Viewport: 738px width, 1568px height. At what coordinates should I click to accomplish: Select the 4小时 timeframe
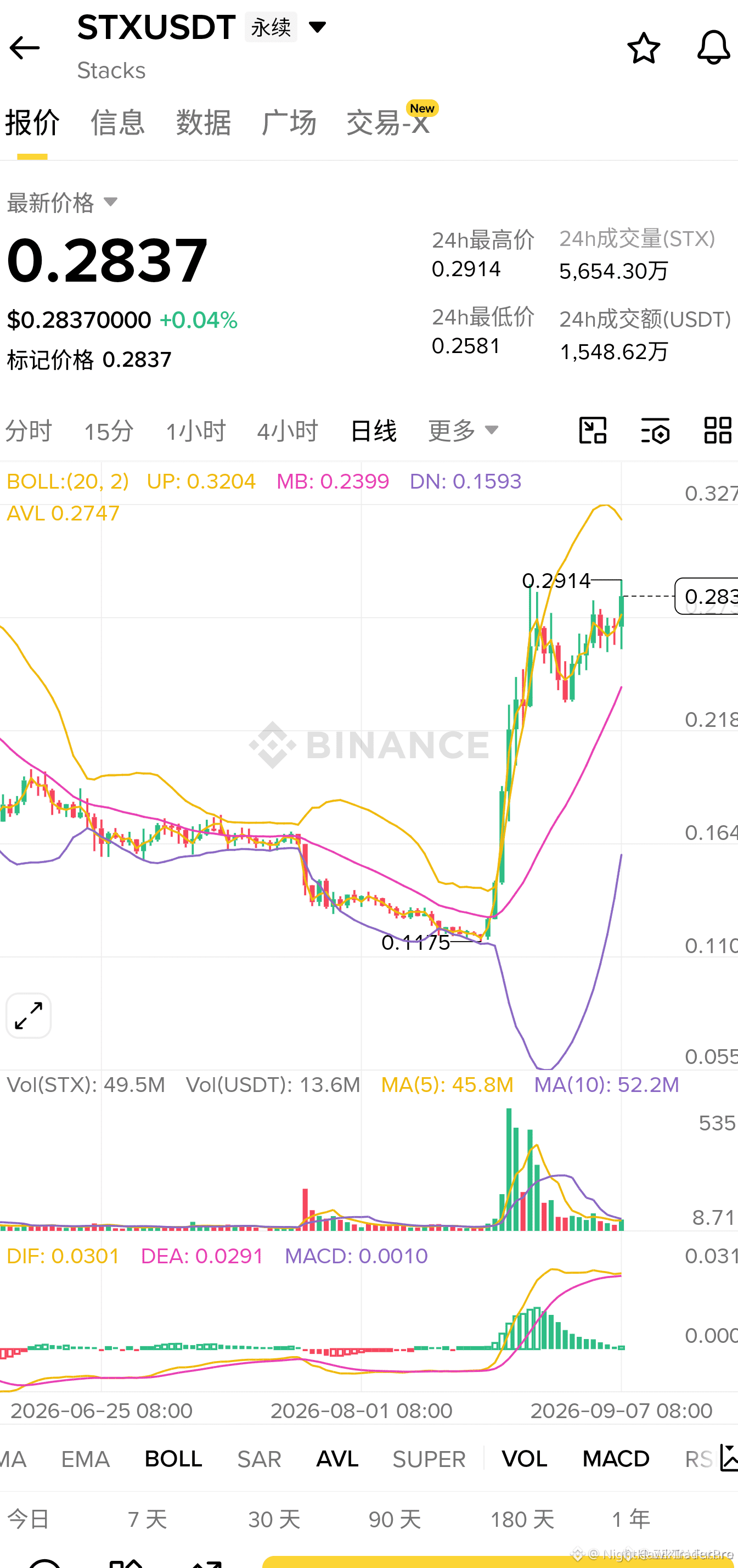(287, 431)
